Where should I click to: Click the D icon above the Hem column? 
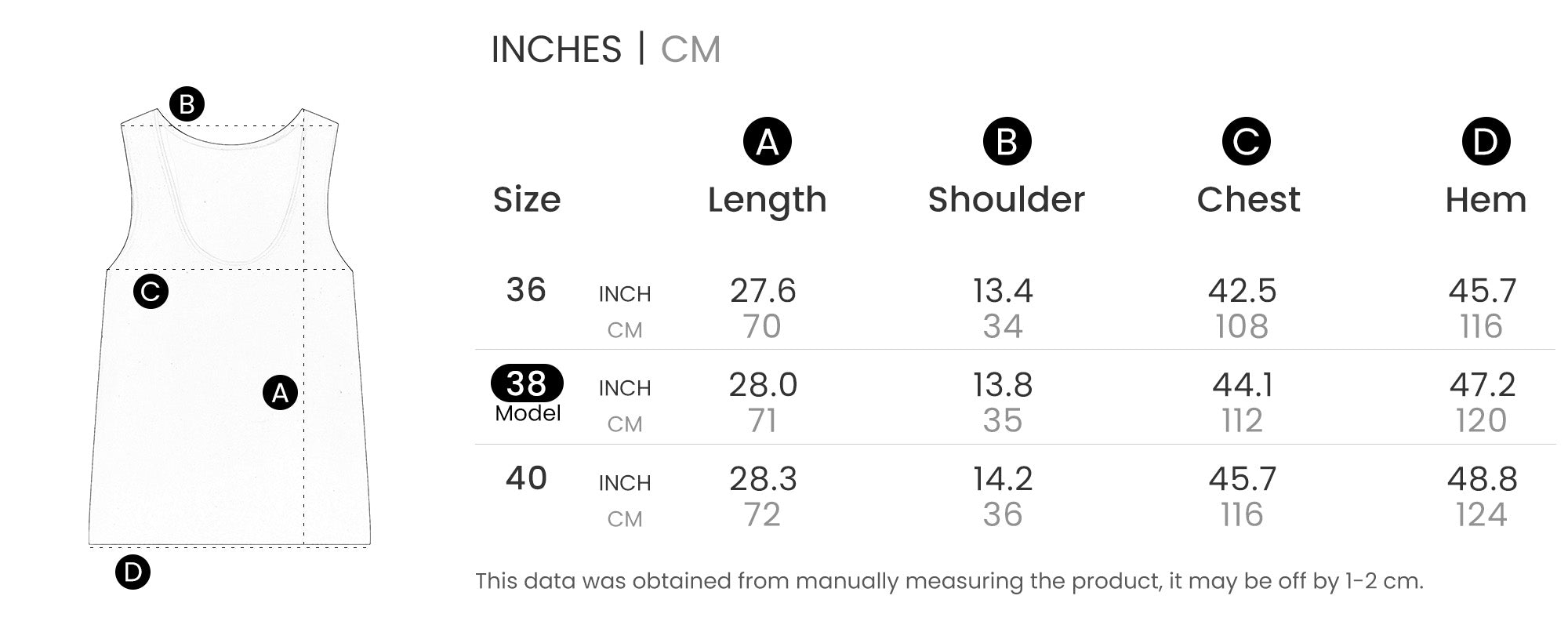click(x=1486, y=142)
